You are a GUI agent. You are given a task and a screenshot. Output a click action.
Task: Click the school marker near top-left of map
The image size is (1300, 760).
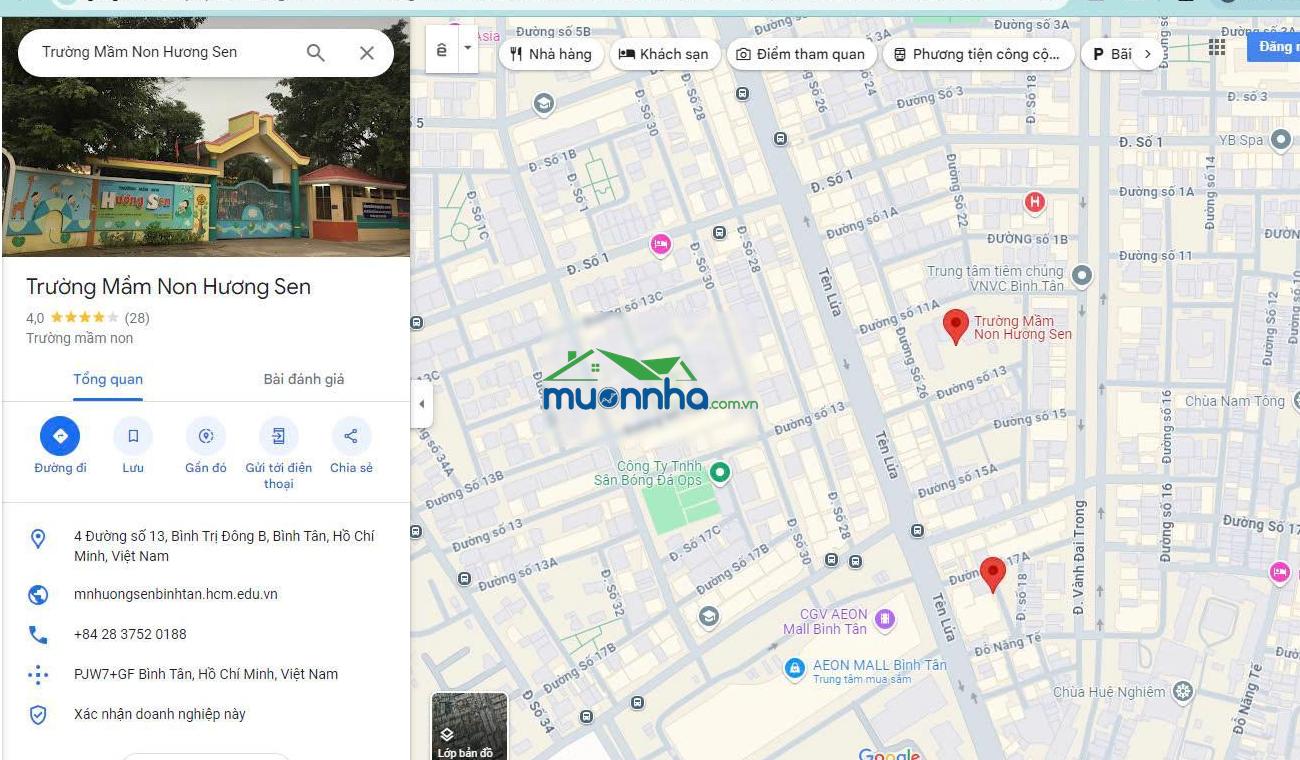tap(543, 103)
